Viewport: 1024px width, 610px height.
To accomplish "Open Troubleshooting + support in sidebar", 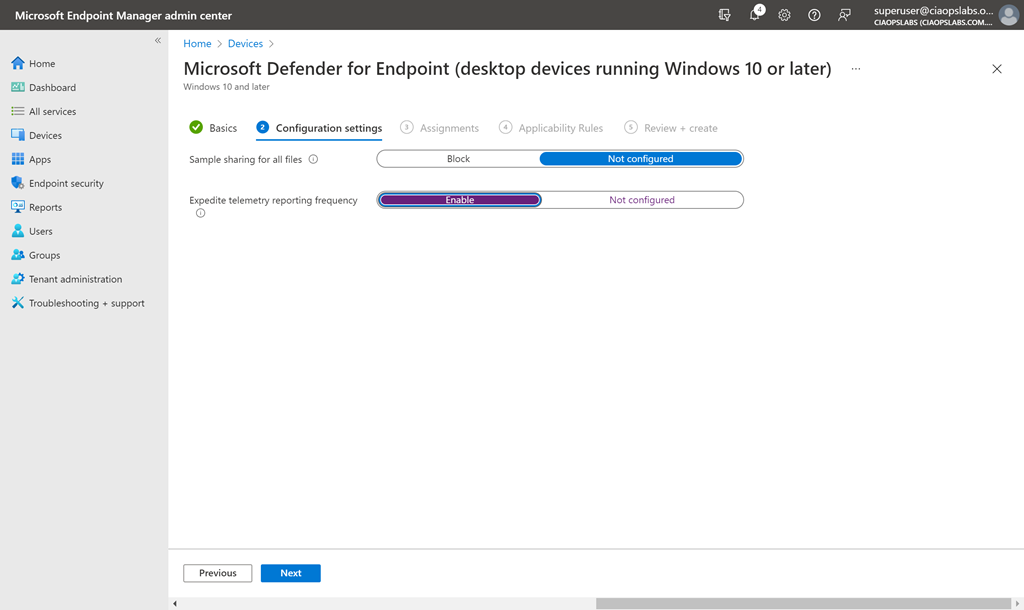I will 86,303.
